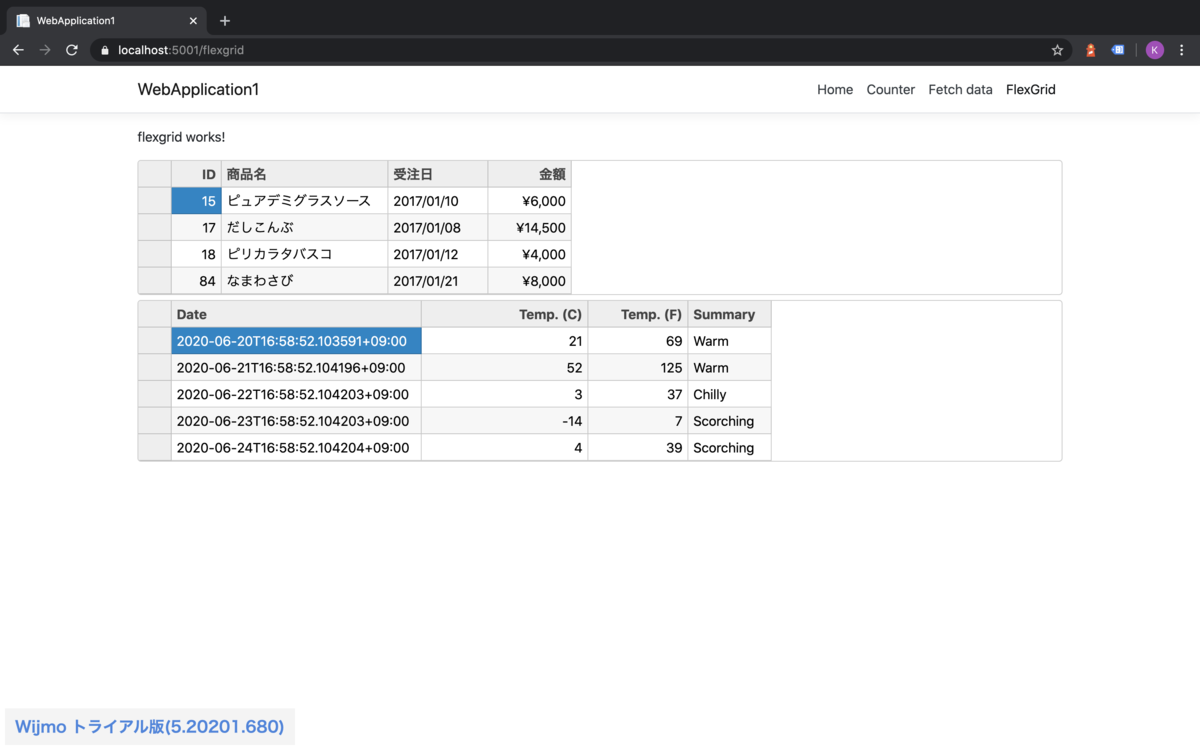
Task: Select the Temp. (F) cell 39
Action: (638, 448)
